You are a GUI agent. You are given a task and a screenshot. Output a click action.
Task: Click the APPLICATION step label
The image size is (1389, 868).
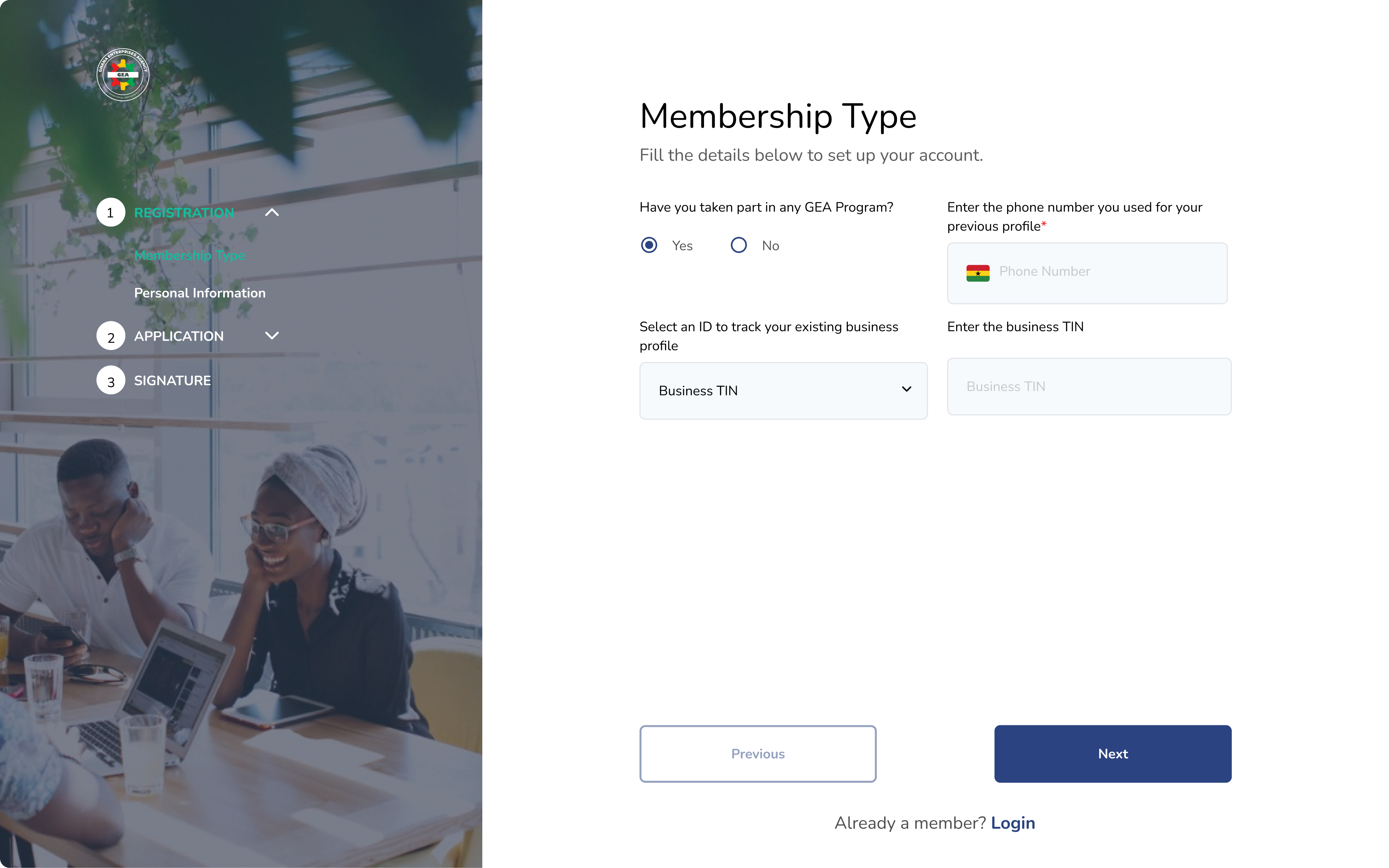179,336
